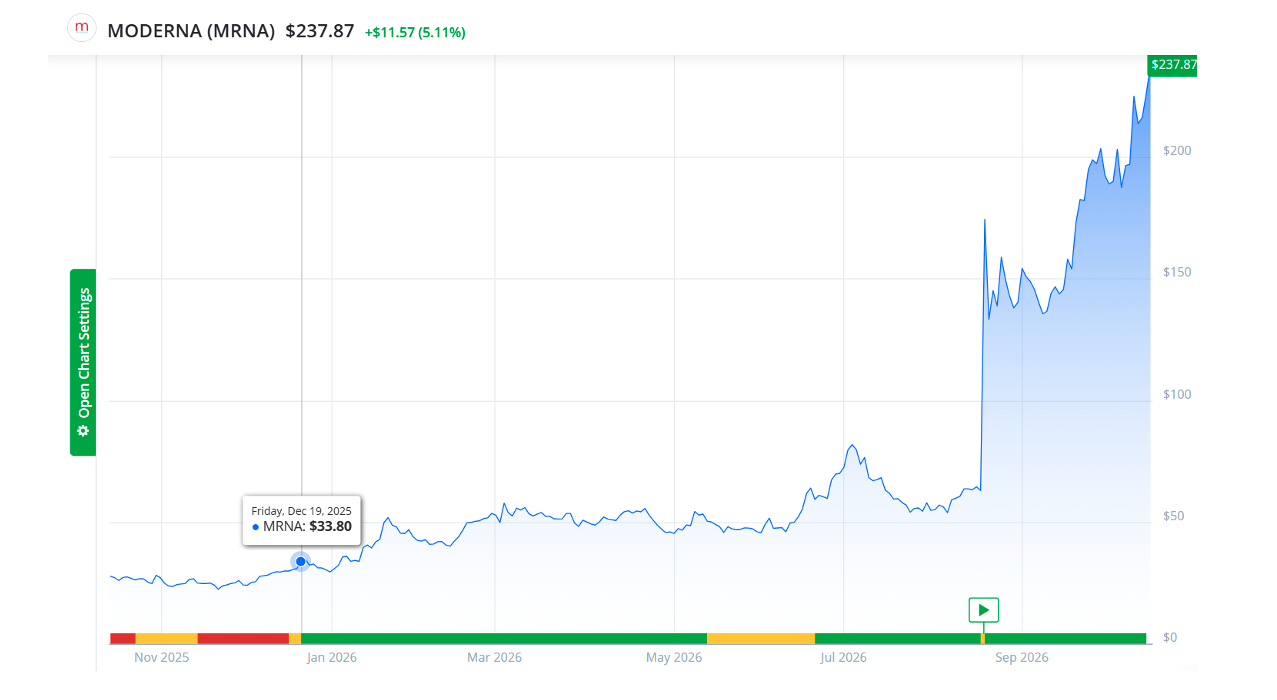Click the Jul 2026 axis label
The height and width of the screenshot is (700, 1277).
point(843,658)
